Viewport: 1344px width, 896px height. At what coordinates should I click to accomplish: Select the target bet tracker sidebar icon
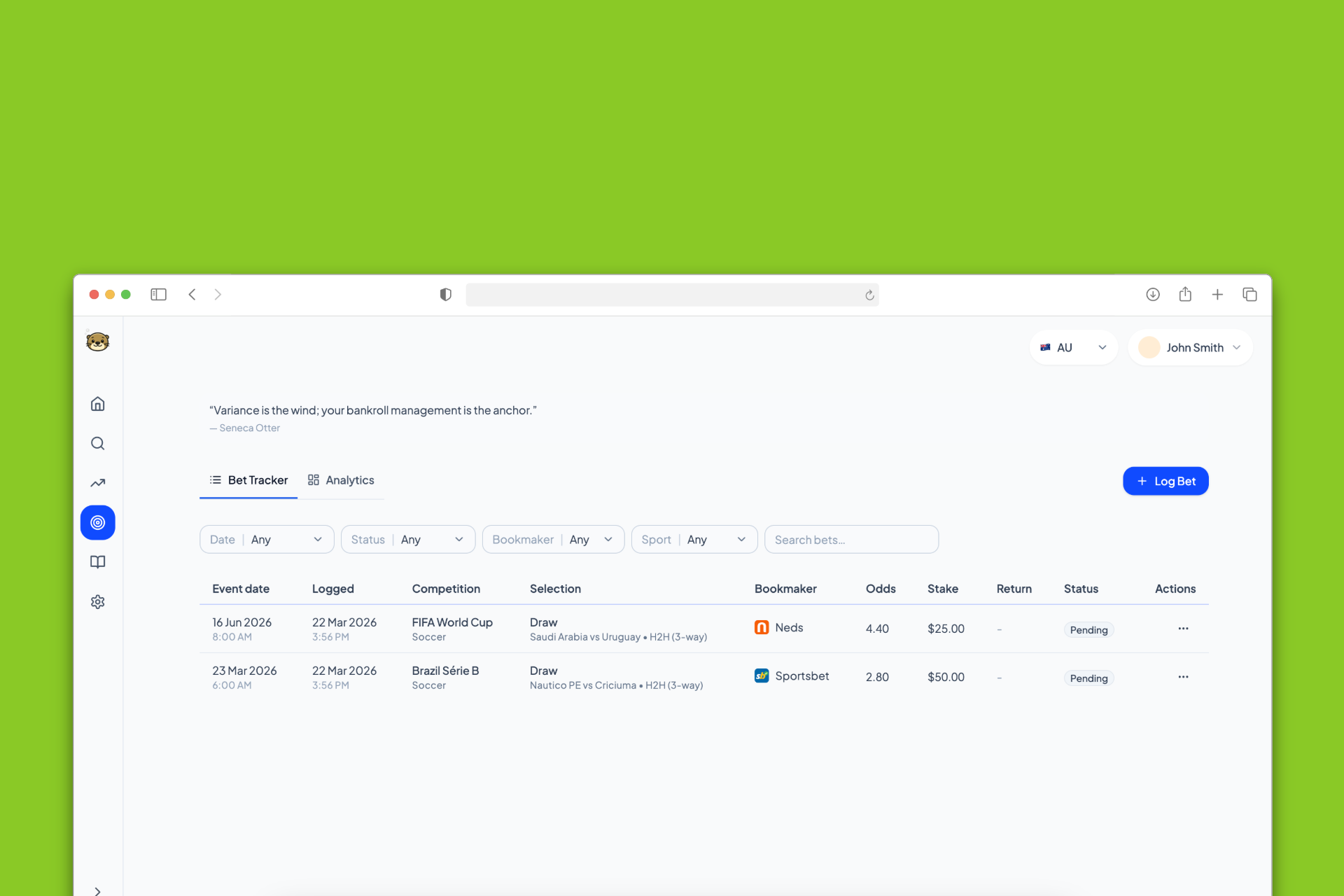pos(98,523)
